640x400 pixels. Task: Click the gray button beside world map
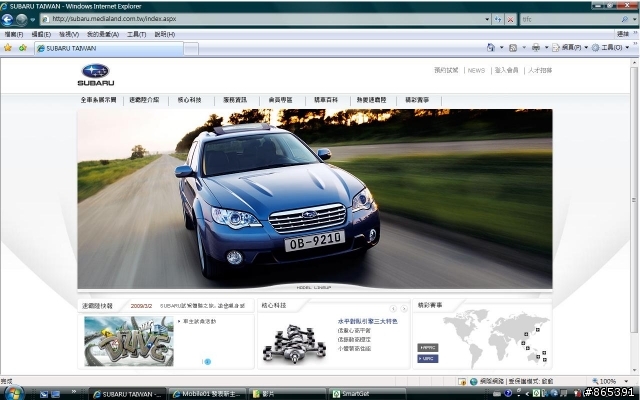point(428,348)
